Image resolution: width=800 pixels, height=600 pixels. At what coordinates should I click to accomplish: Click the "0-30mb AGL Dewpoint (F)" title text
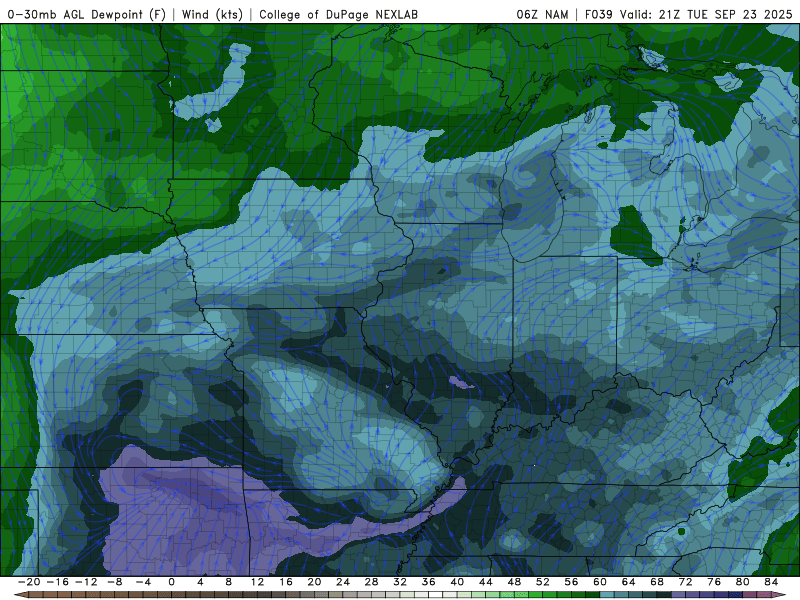(x=86, y=14)
